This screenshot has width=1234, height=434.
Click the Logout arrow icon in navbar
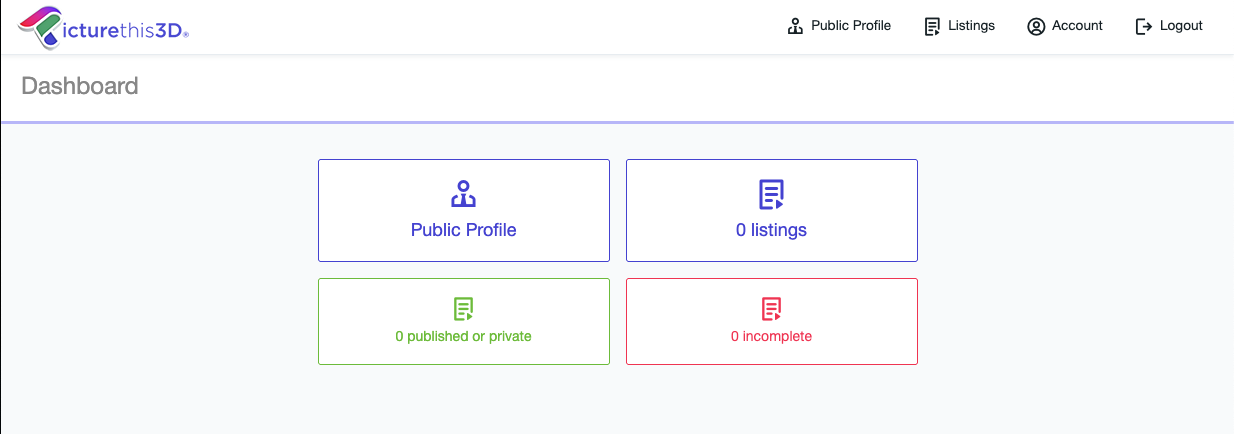point(1144,26)
